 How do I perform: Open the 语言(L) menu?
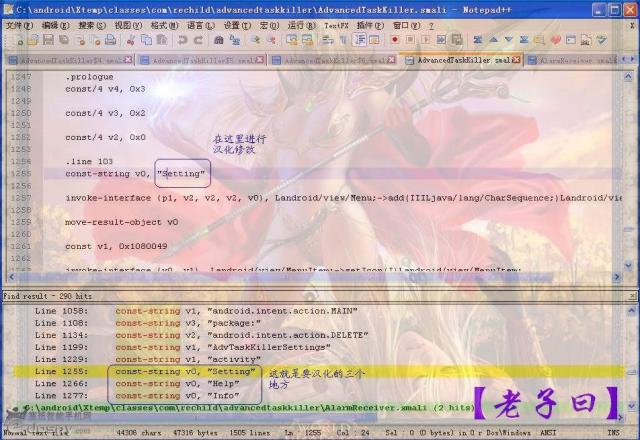[x=201, y=25]
